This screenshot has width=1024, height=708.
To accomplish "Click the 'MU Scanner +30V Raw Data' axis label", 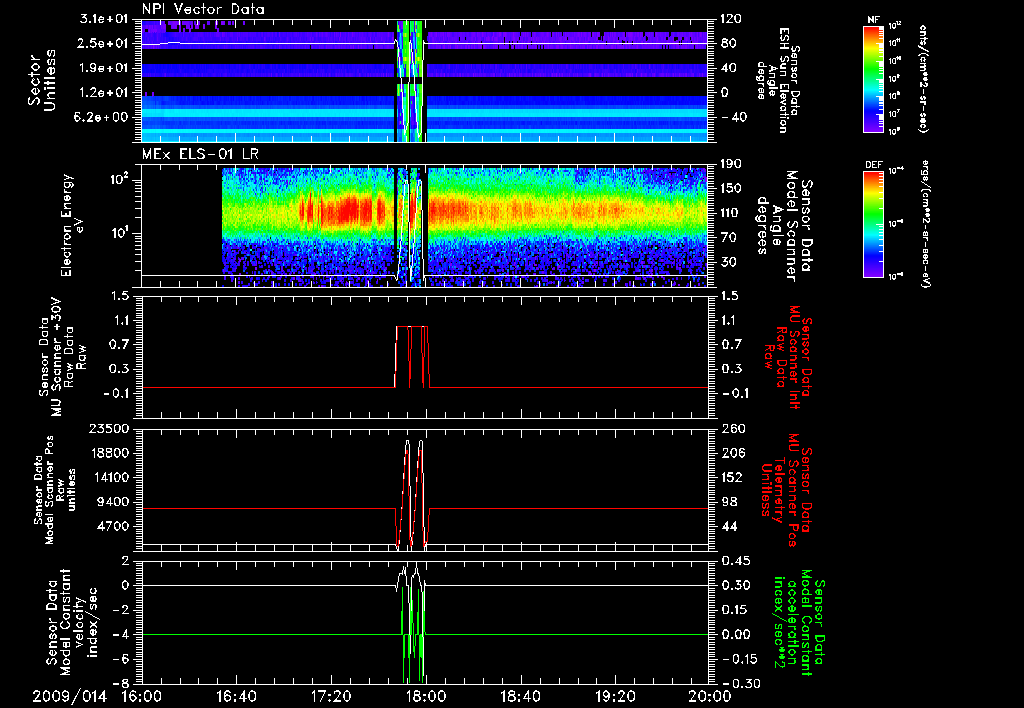I will (x=62, y=357).
